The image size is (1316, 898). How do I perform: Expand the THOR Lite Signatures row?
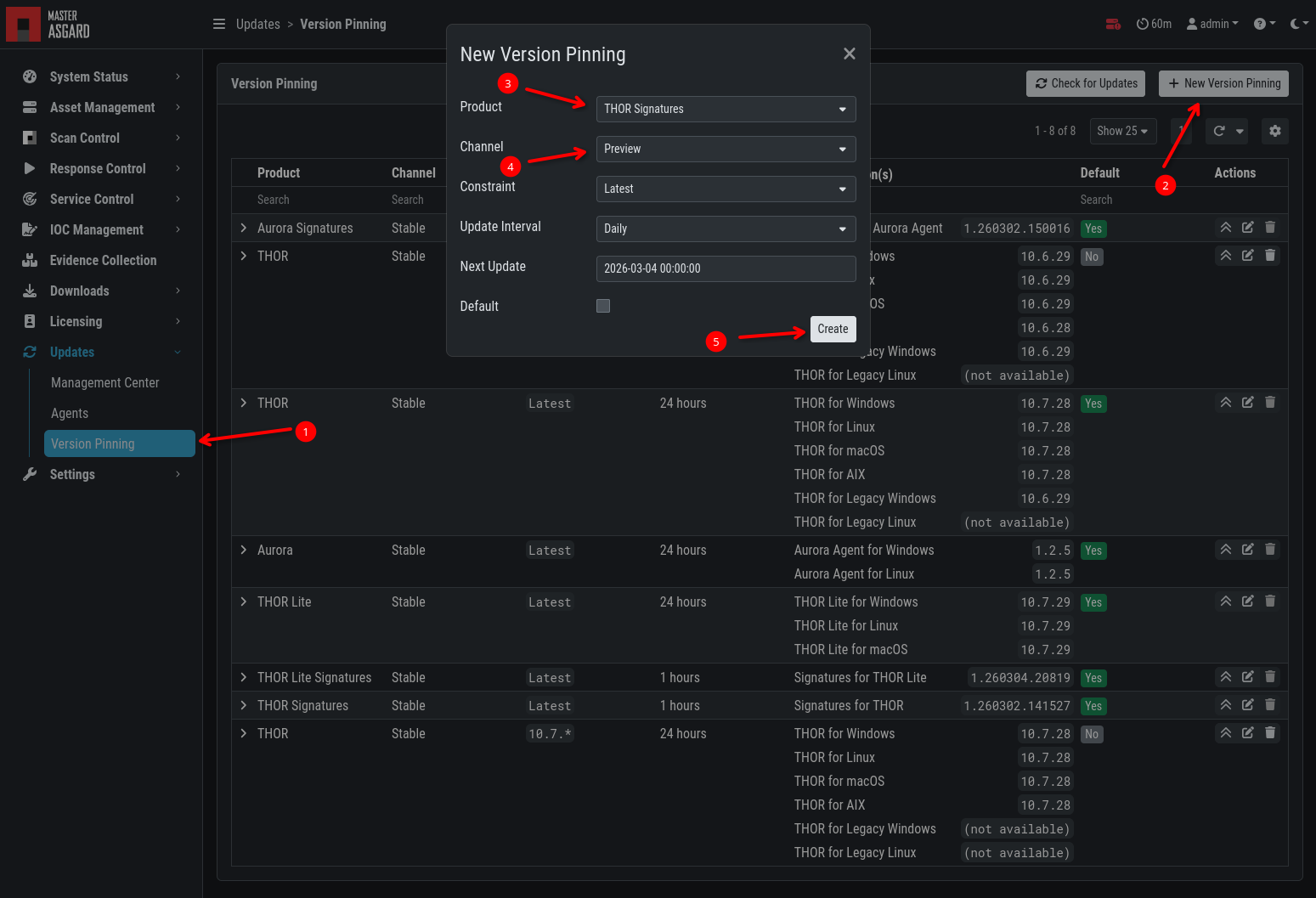point(244,677)
